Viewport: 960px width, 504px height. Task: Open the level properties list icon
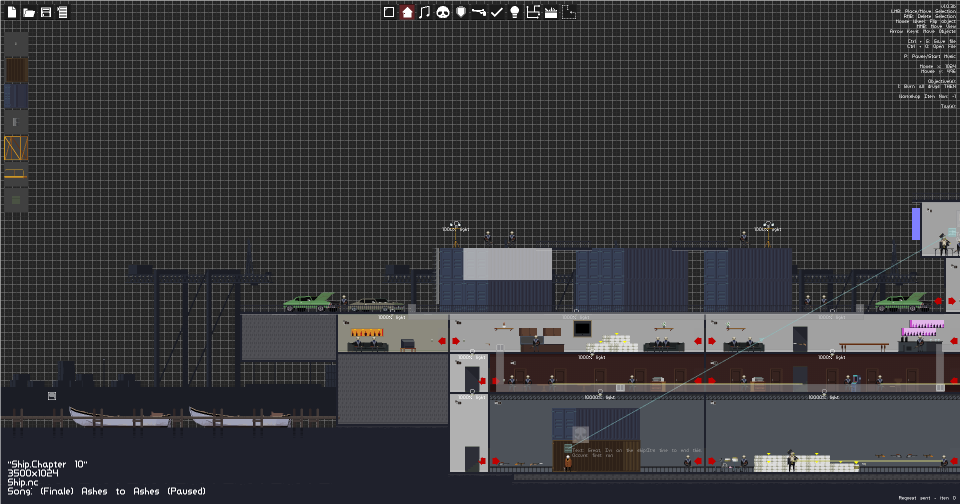[62, 12]
